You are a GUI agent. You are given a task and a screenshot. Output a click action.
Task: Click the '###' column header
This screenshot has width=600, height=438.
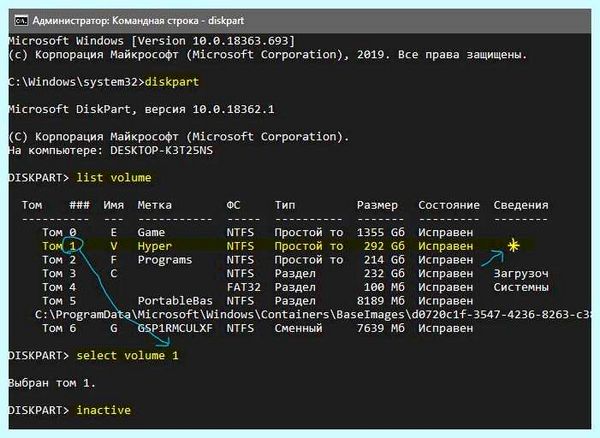tap(80, 205)
